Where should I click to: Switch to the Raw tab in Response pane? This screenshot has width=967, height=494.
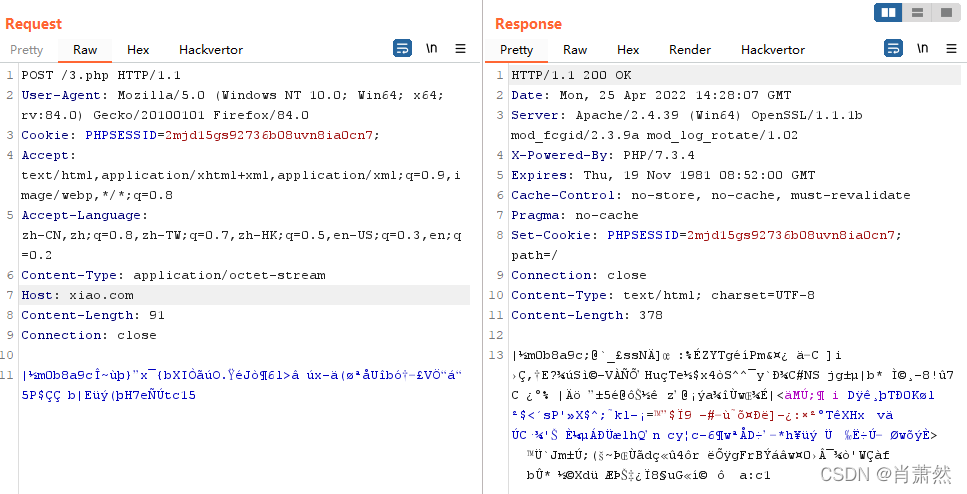click(575, 50)
